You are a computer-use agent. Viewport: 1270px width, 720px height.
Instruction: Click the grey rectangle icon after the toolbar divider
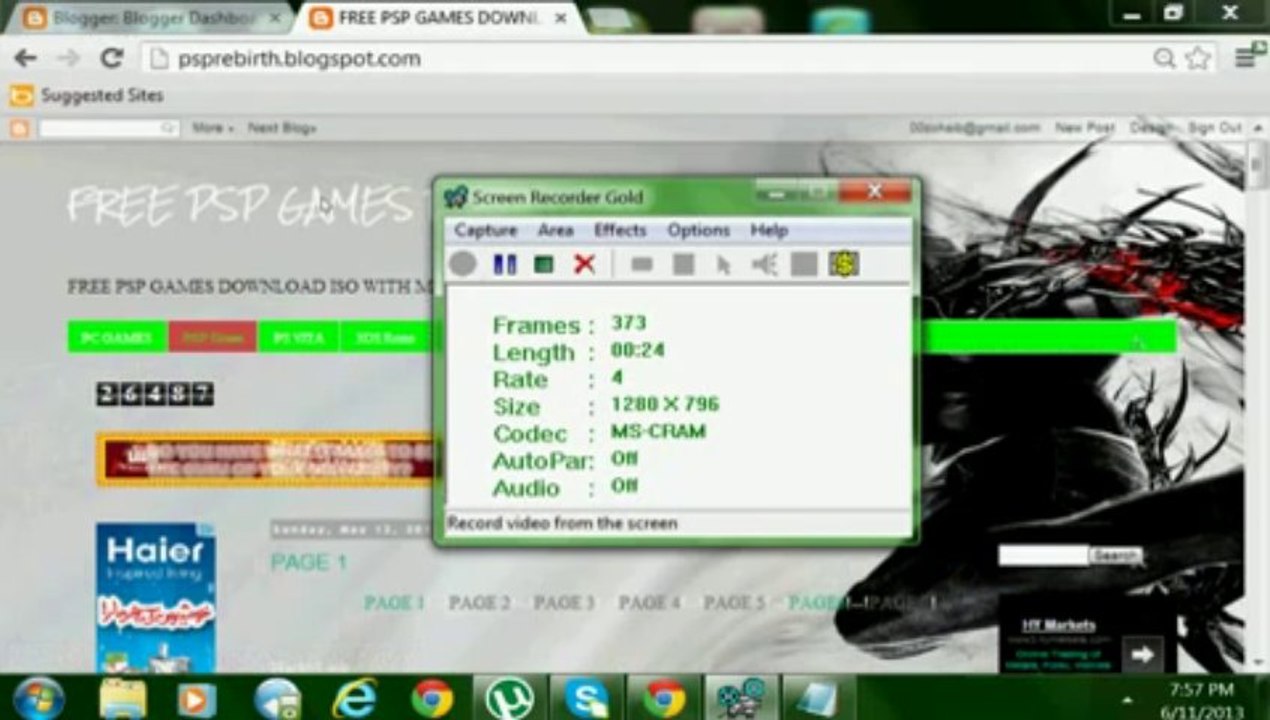642,264
